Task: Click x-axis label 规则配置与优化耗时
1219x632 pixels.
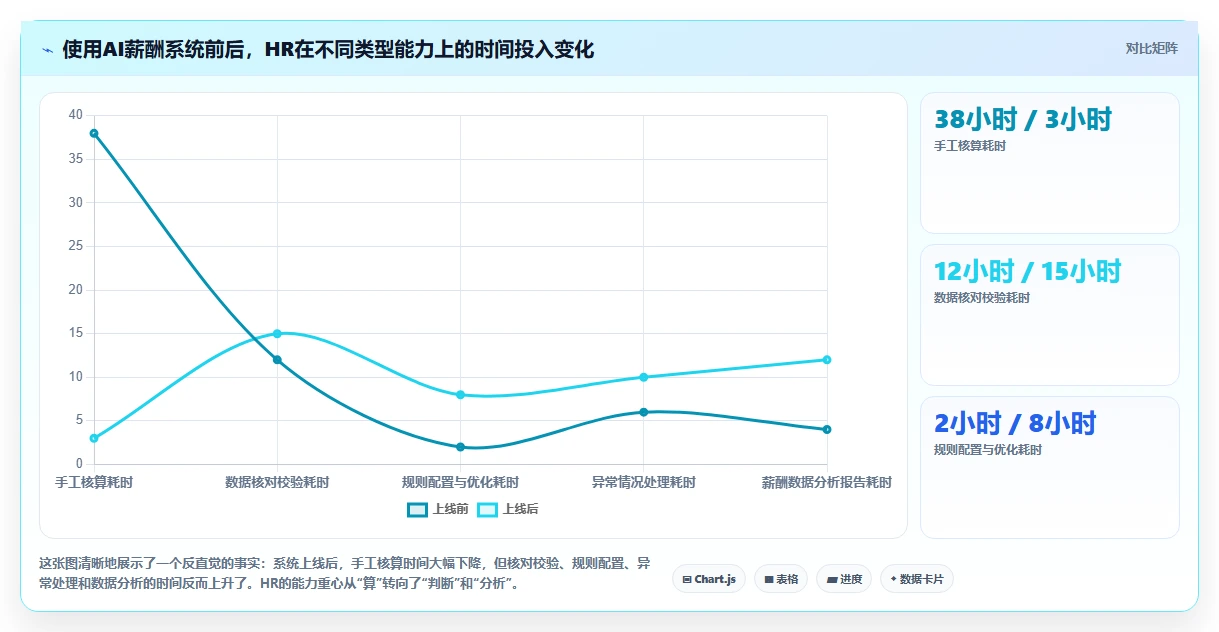Action: [460, 482]
